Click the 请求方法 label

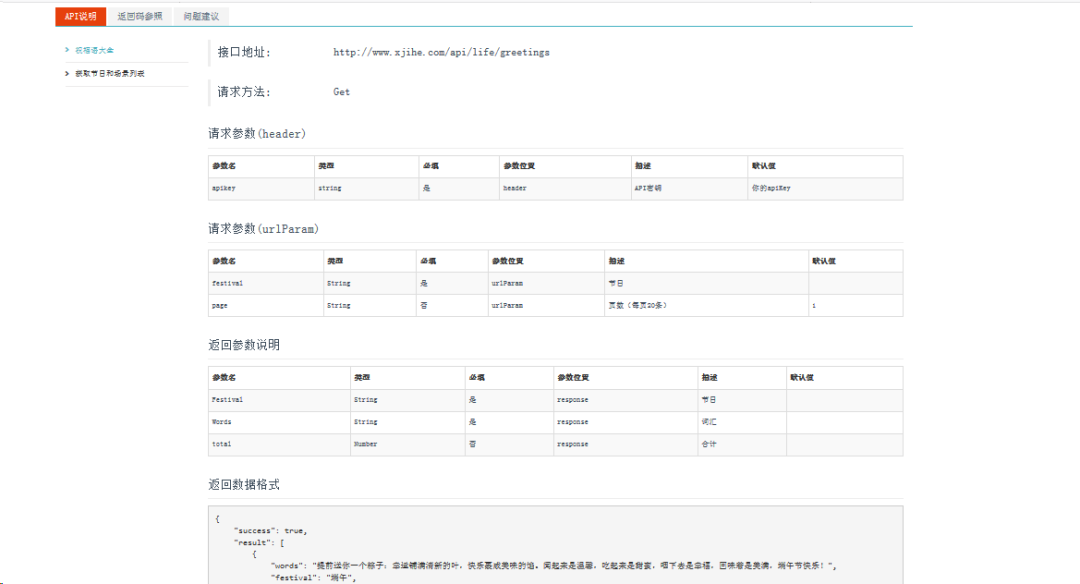(244, 92)
